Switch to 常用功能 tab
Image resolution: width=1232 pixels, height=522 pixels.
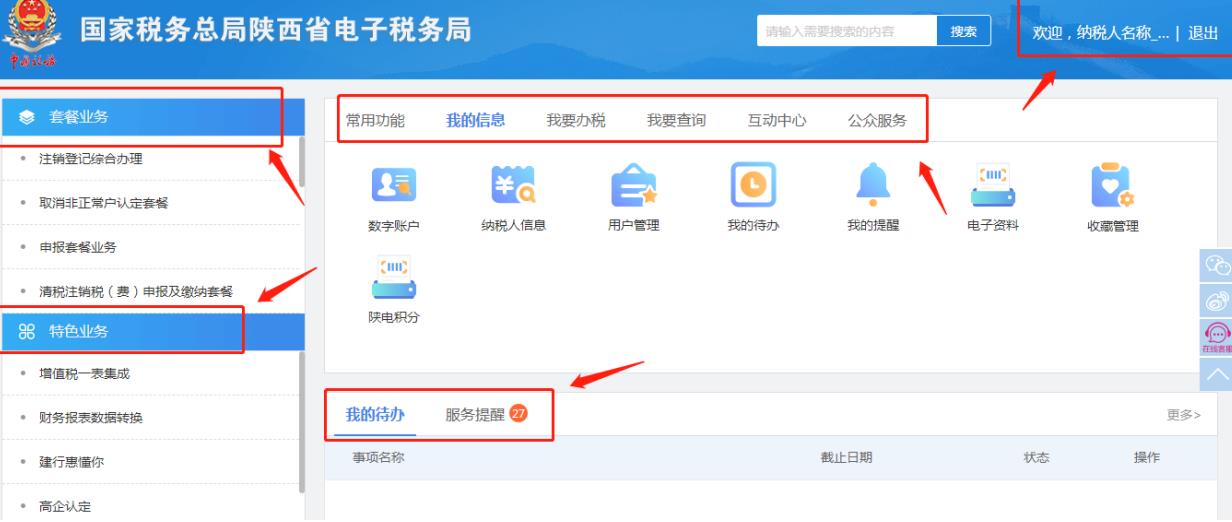pyautogui.click(x=375, y=121)
